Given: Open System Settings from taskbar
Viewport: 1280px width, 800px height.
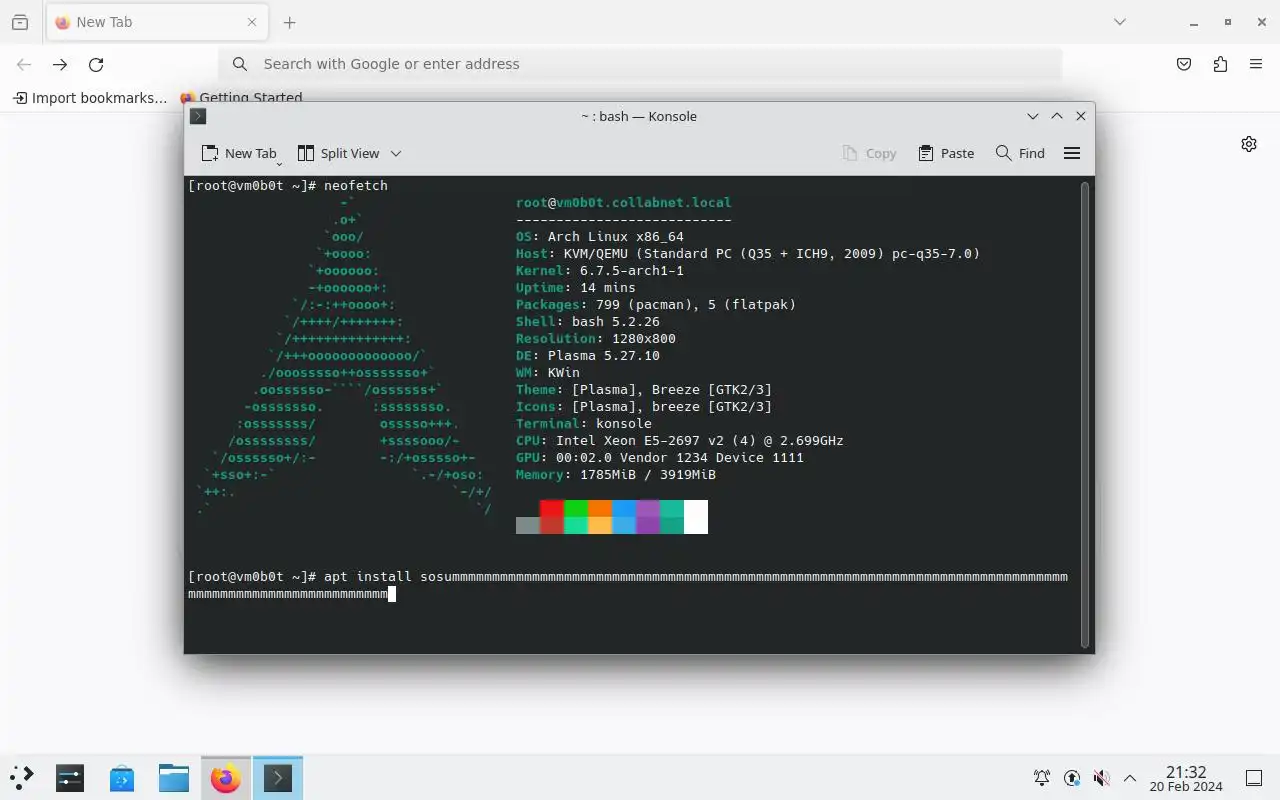Looking at the screenshot, I should pos(70,778).
